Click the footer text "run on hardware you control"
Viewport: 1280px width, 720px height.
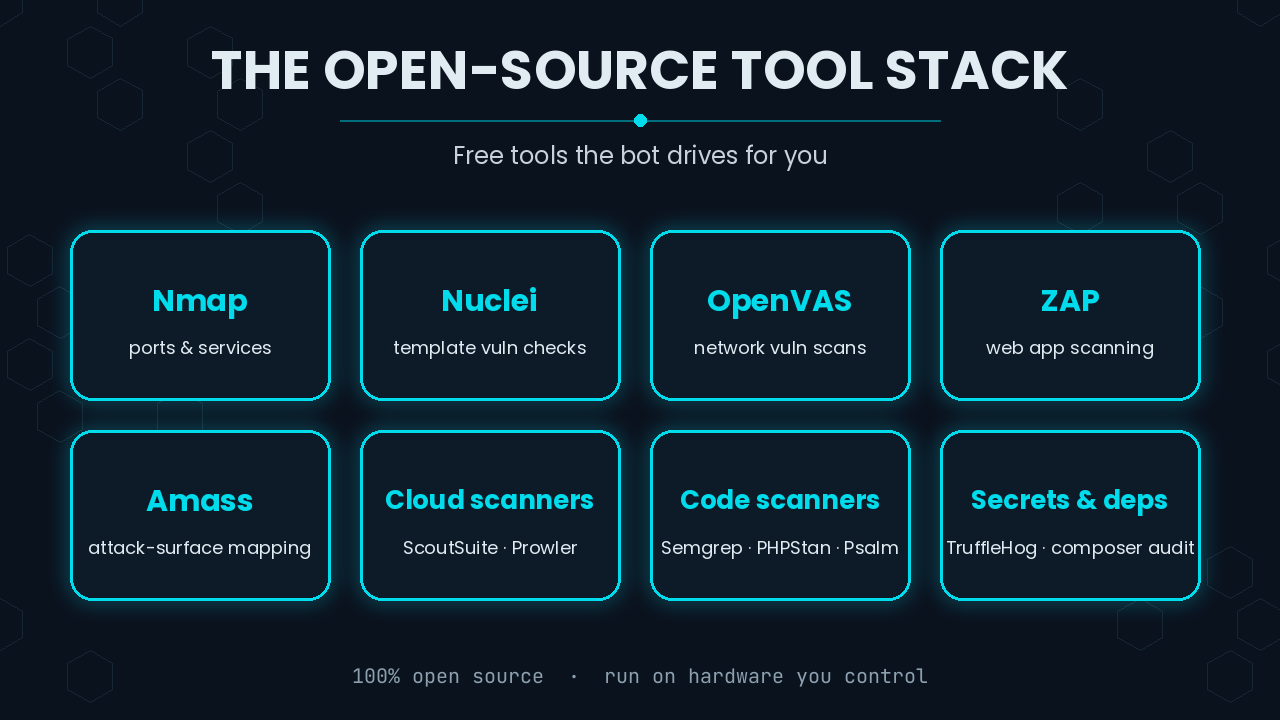766,677
